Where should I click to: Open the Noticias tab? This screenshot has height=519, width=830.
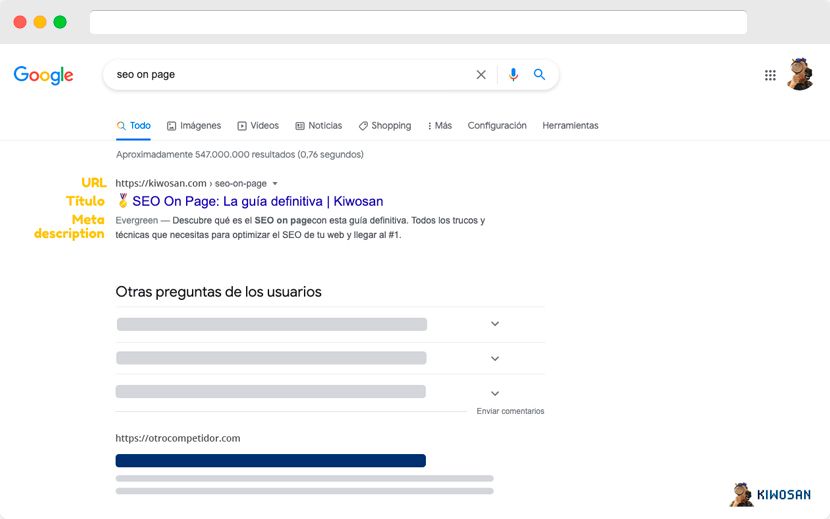[x=318, y=126]
